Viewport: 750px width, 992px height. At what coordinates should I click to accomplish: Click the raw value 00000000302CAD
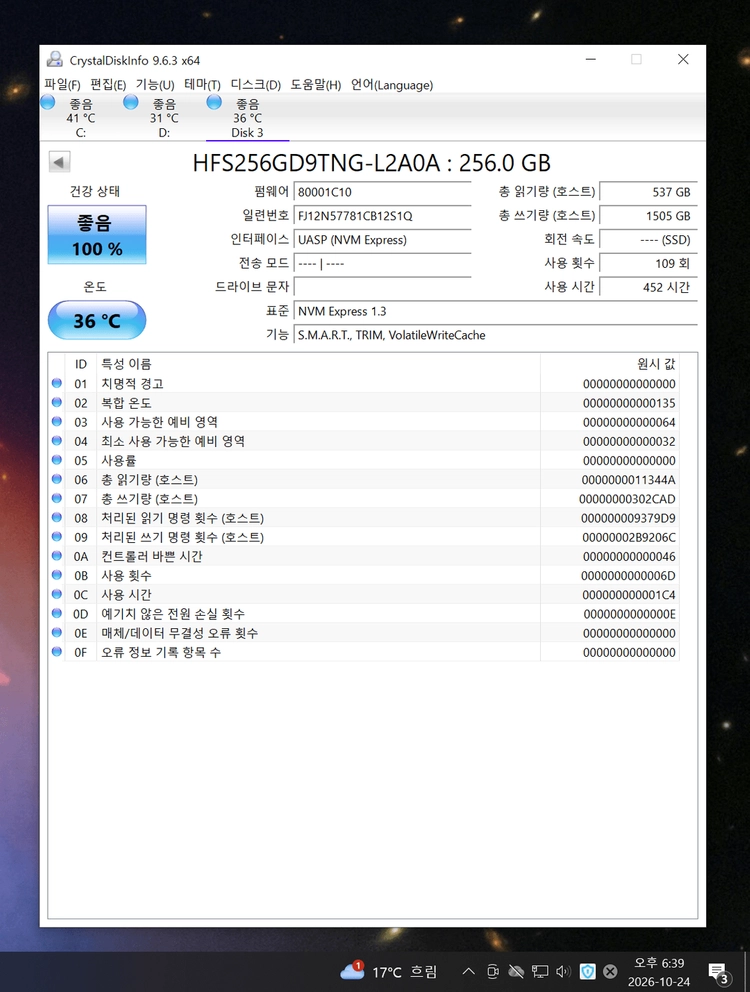pyautogui.click(x=627, y=499)
